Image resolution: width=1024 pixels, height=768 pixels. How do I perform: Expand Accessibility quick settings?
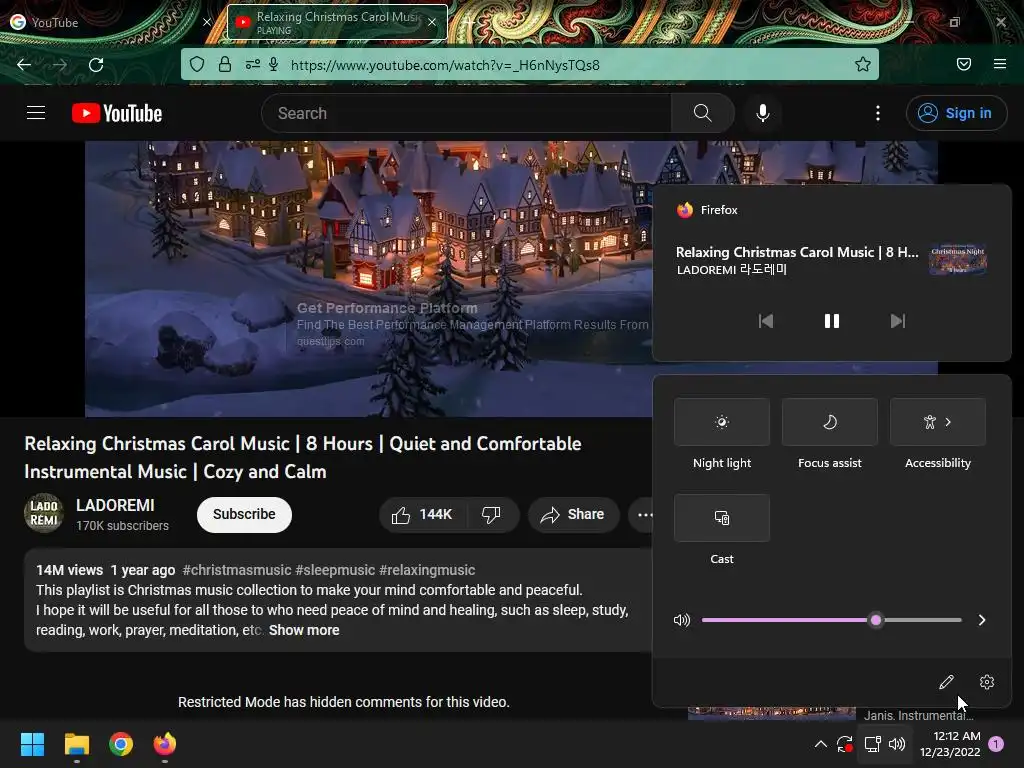coord(938,422)
